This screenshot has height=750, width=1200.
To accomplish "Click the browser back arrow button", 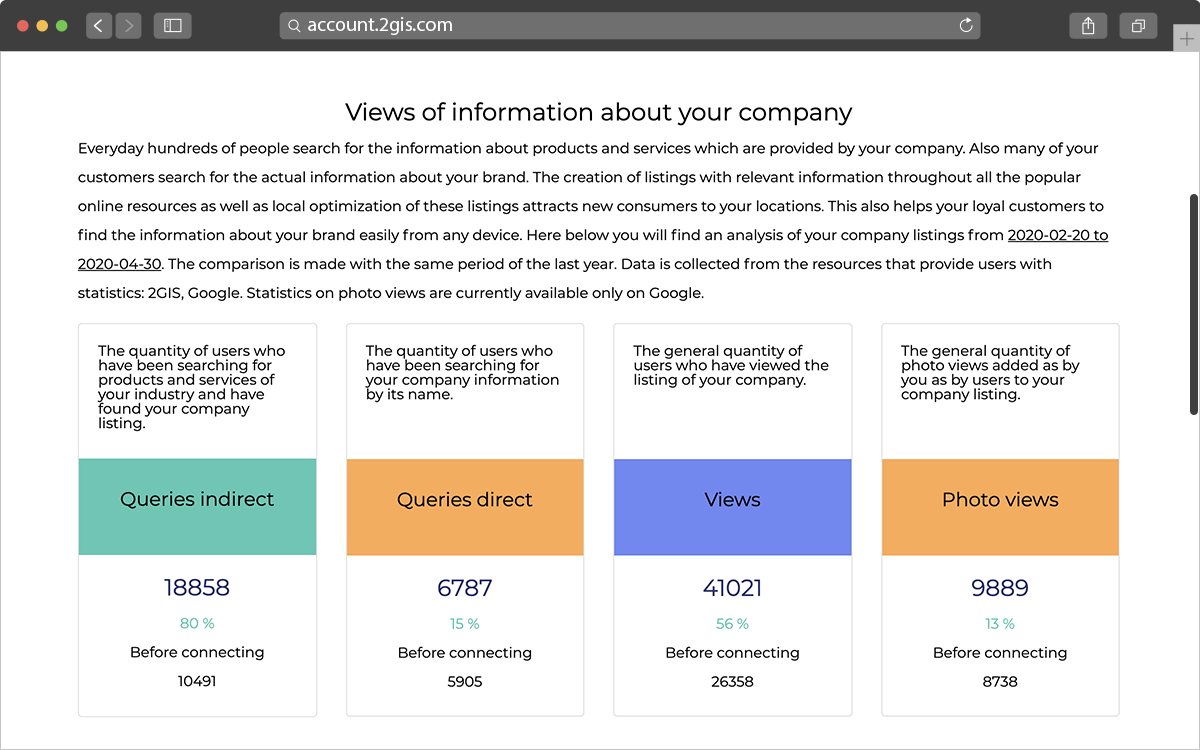I will pyautogui.click(x=98, y=26).
